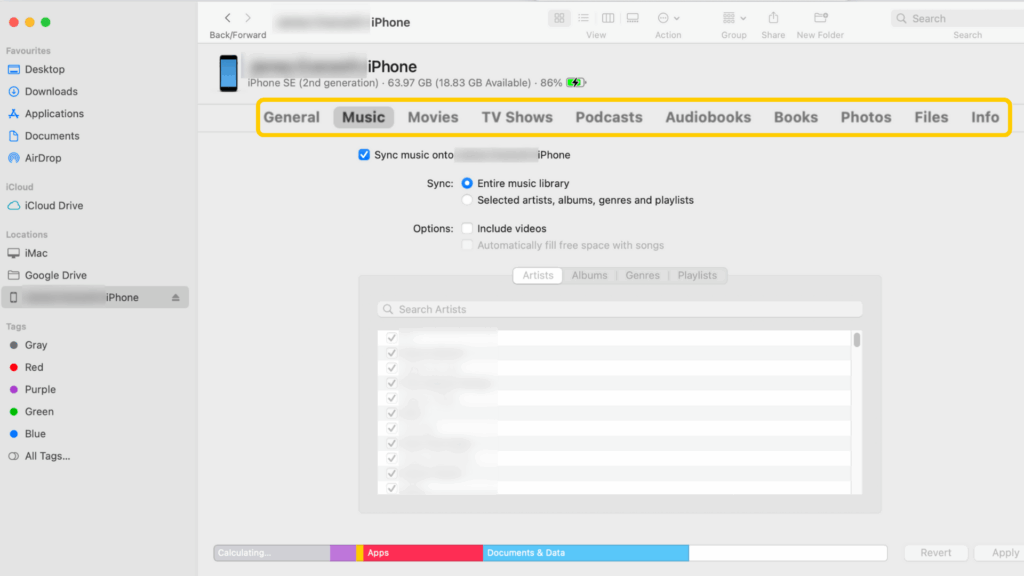The image size is (1024, 576).
Task: Switch to list view in toolbar
Action: pyautogui.click(x=583, y=17)
